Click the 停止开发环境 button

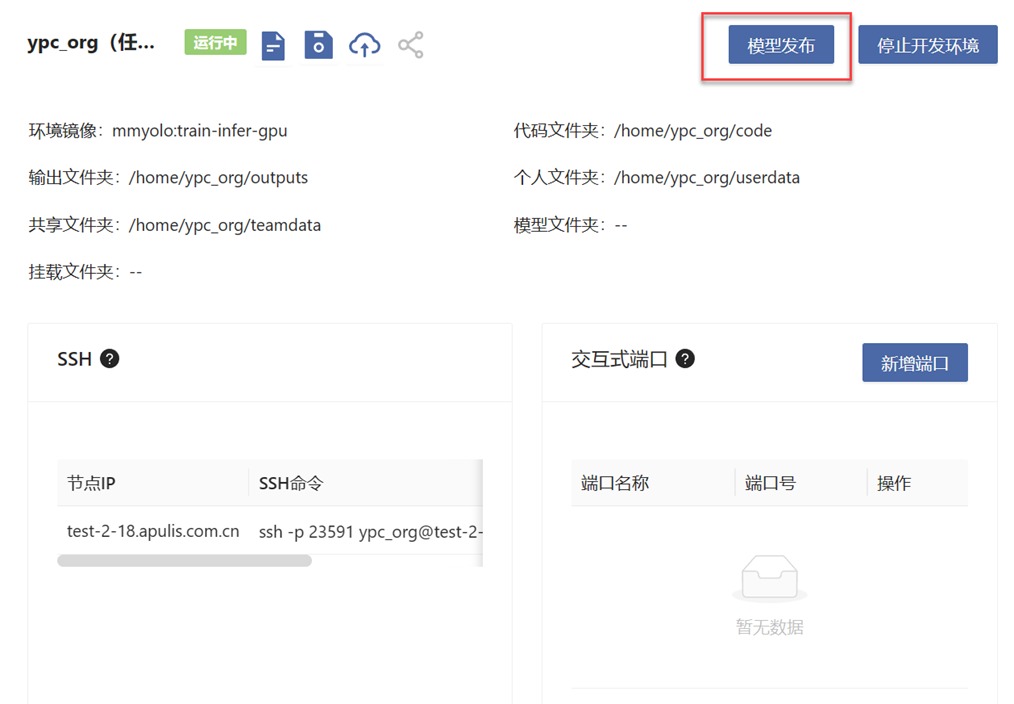pos(928,45)
